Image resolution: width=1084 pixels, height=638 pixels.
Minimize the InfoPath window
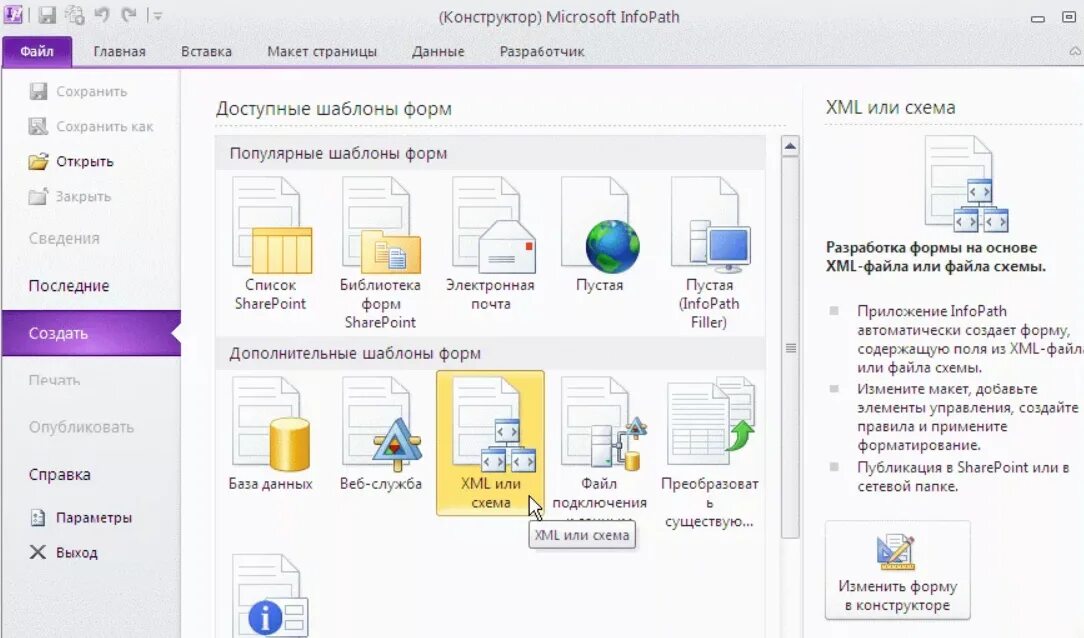point(1038,18)
